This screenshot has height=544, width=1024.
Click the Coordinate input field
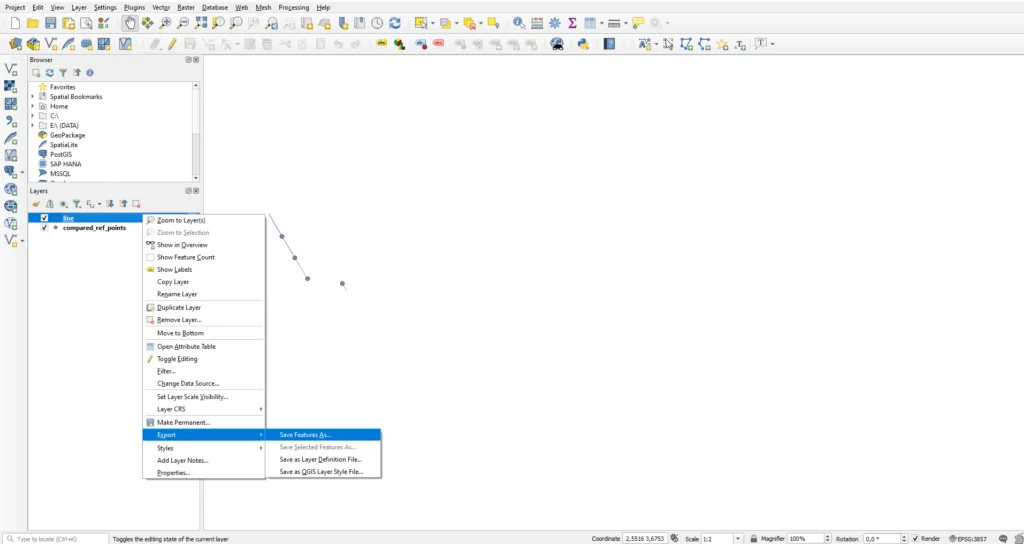point(645,538)
